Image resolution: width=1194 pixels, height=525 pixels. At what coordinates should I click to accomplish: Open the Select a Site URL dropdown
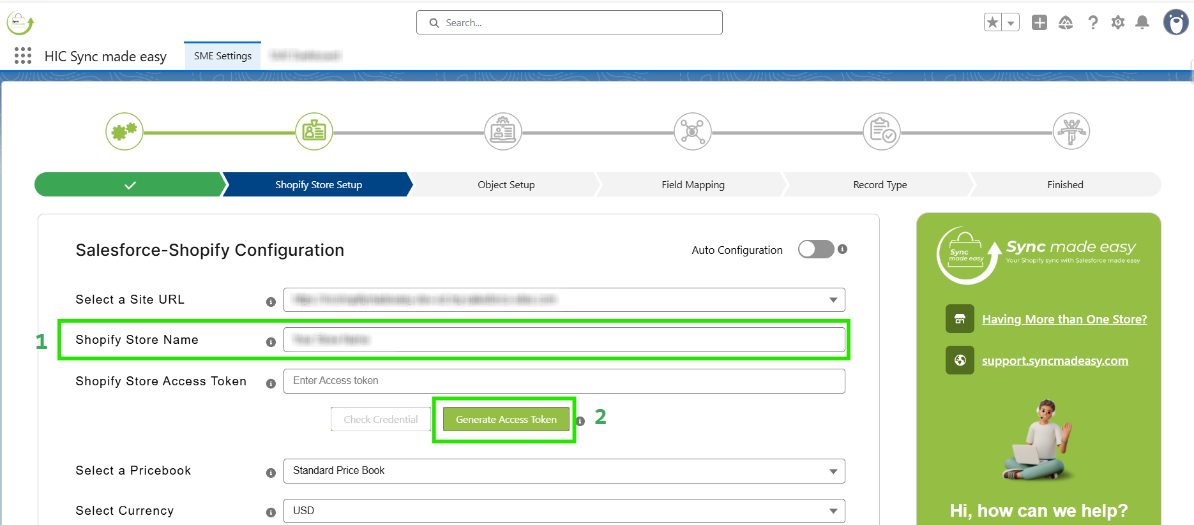click(x=564, y=299)
